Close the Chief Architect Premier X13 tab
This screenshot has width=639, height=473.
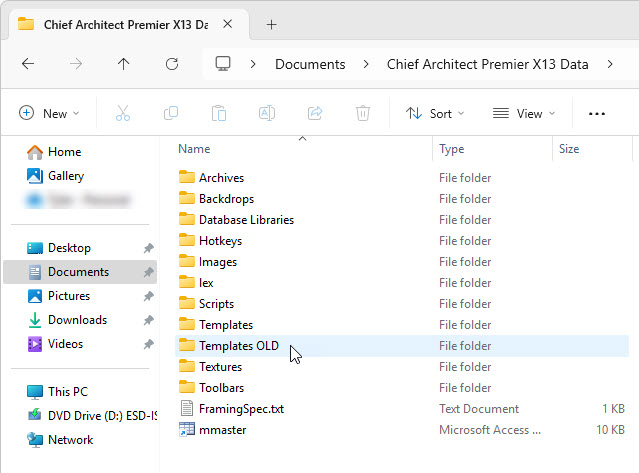coord(228,24)
